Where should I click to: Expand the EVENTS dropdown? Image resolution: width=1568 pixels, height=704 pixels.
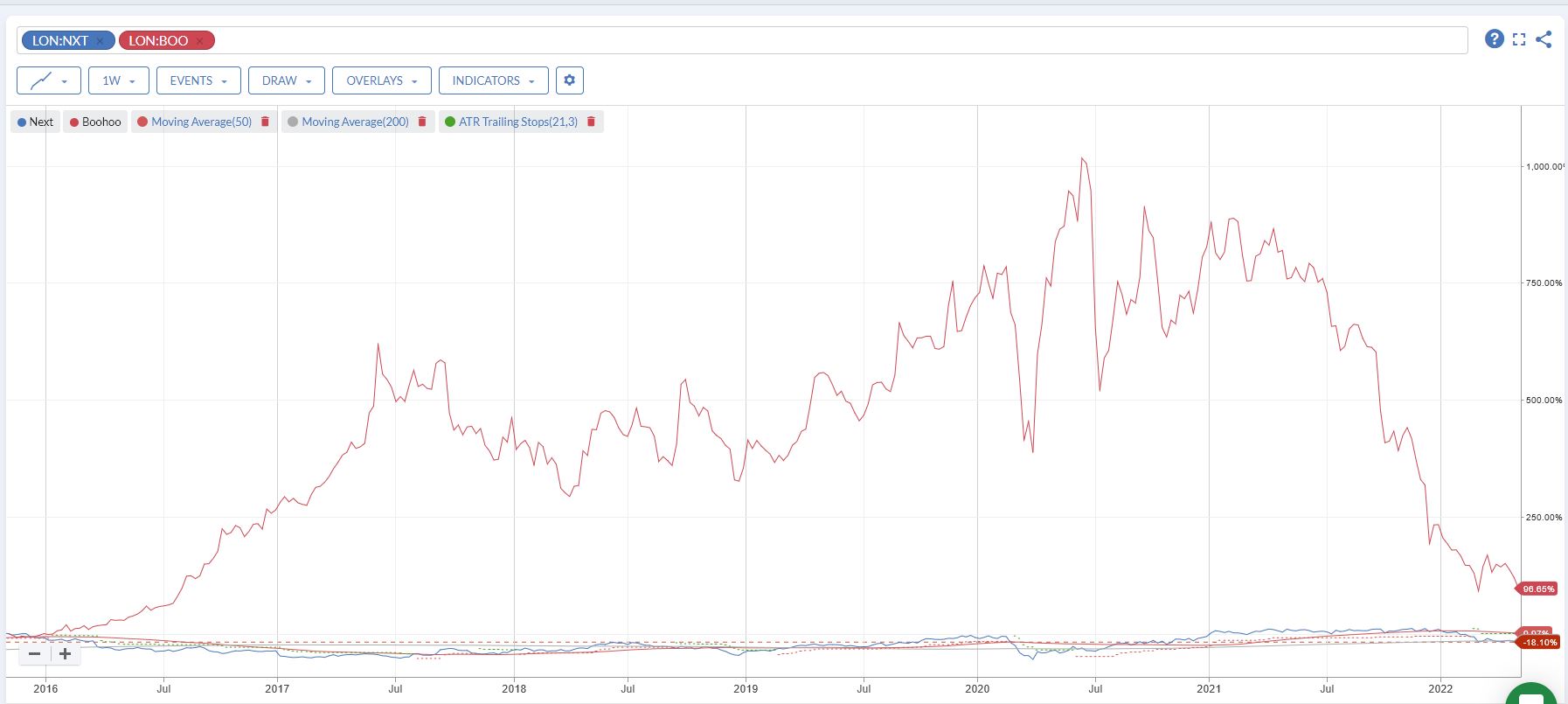tap(198, 80)
